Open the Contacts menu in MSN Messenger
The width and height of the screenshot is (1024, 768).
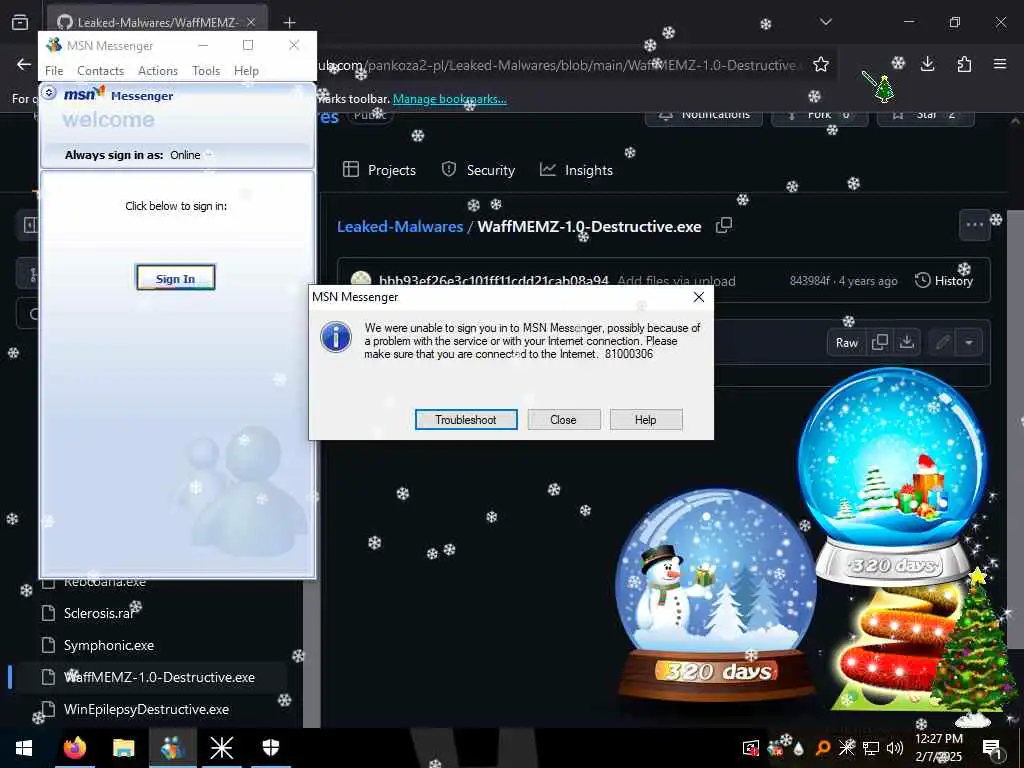coord(101,71)
